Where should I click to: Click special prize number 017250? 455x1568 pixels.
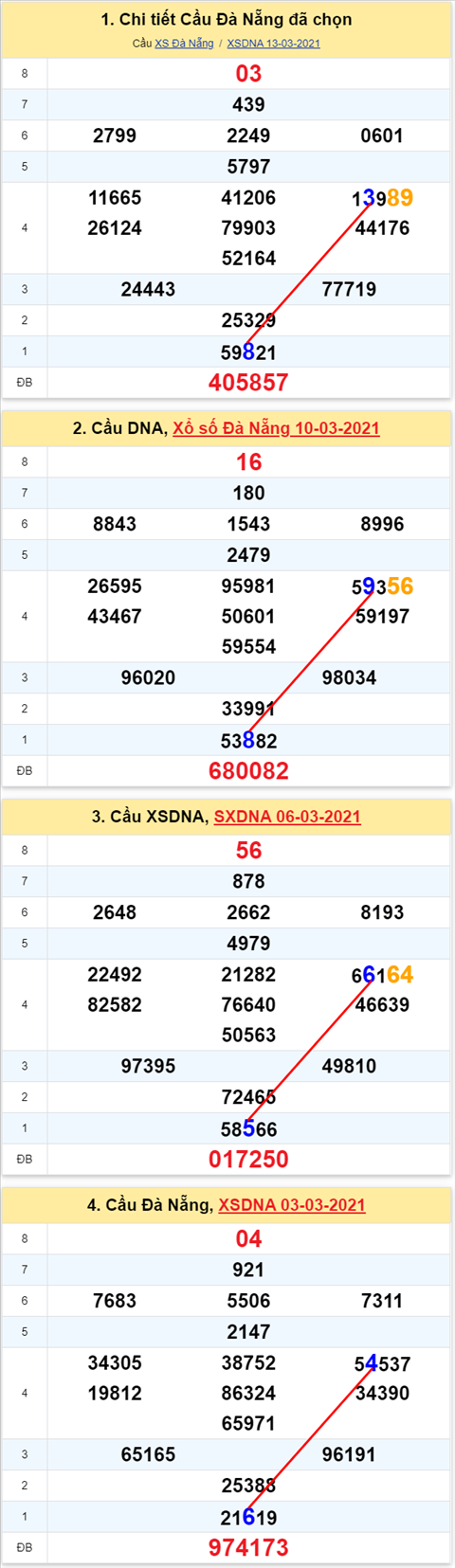pos(248,1160)
